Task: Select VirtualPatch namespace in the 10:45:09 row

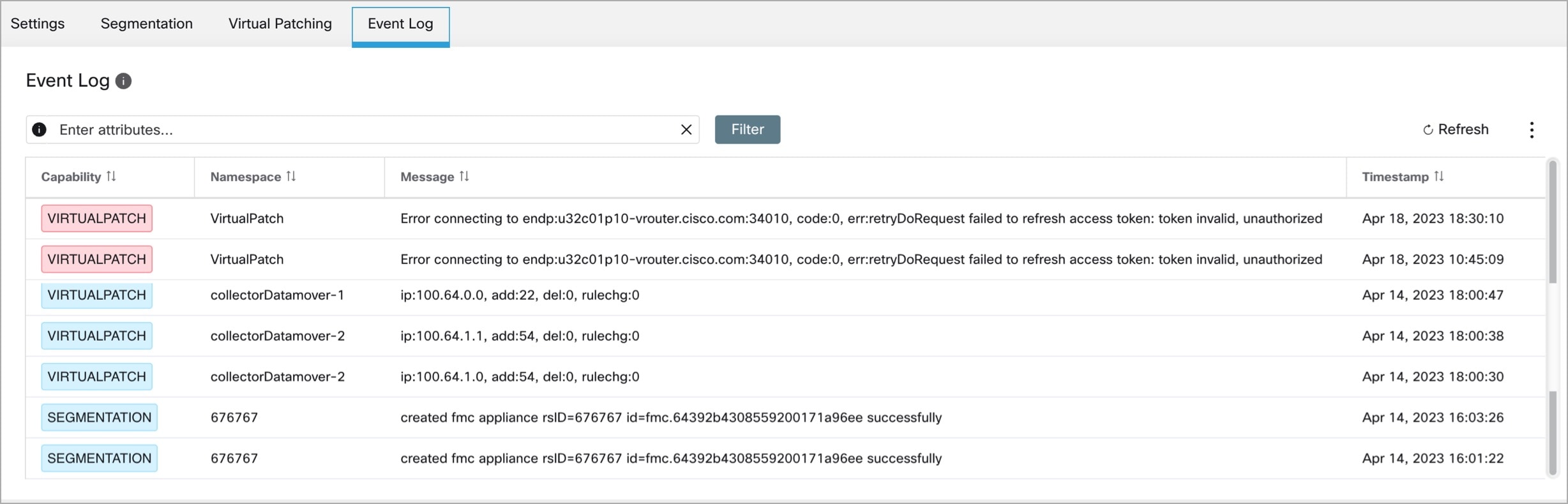Action: coord(247,259)
